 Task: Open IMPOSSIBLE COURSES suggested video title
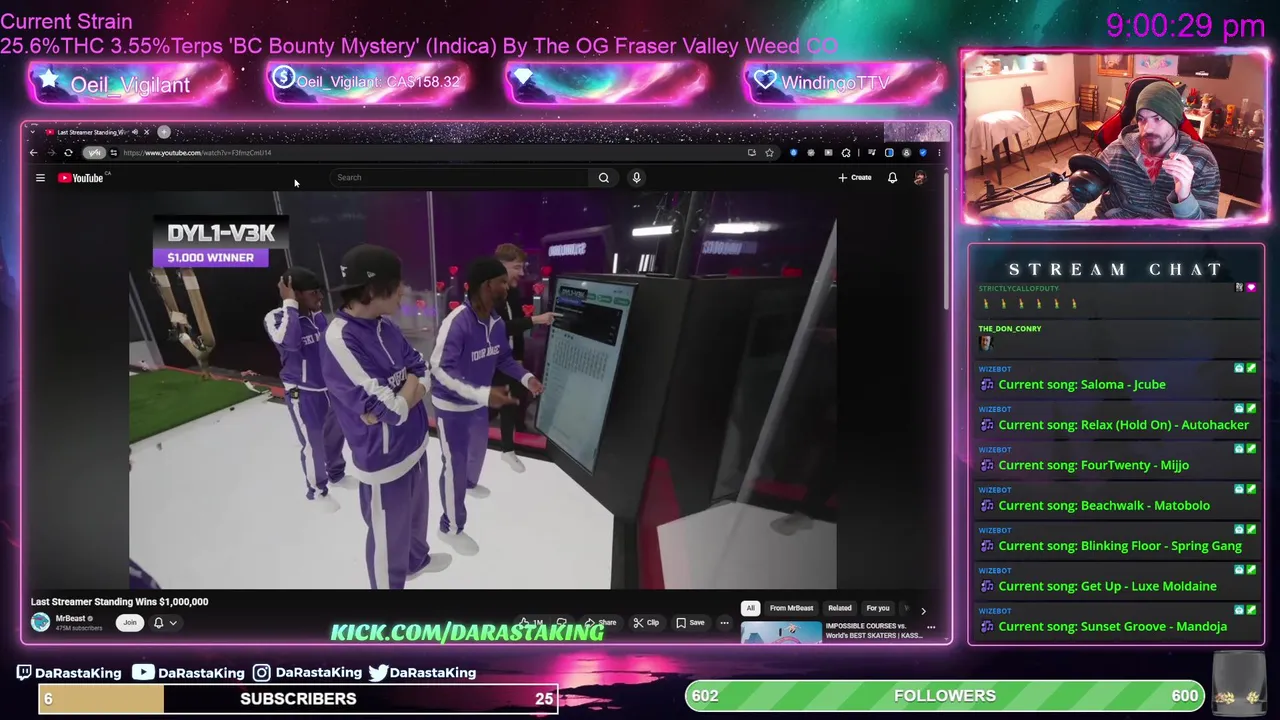[873, 631]
